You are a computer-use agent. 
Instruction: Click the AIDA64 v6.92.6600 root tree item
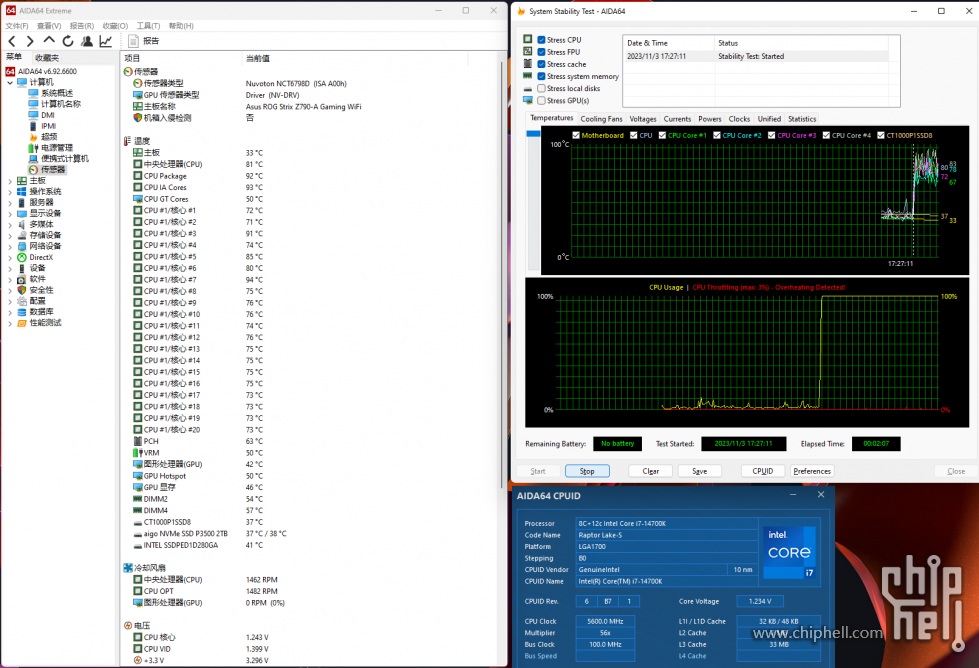(x=47, y=71)
